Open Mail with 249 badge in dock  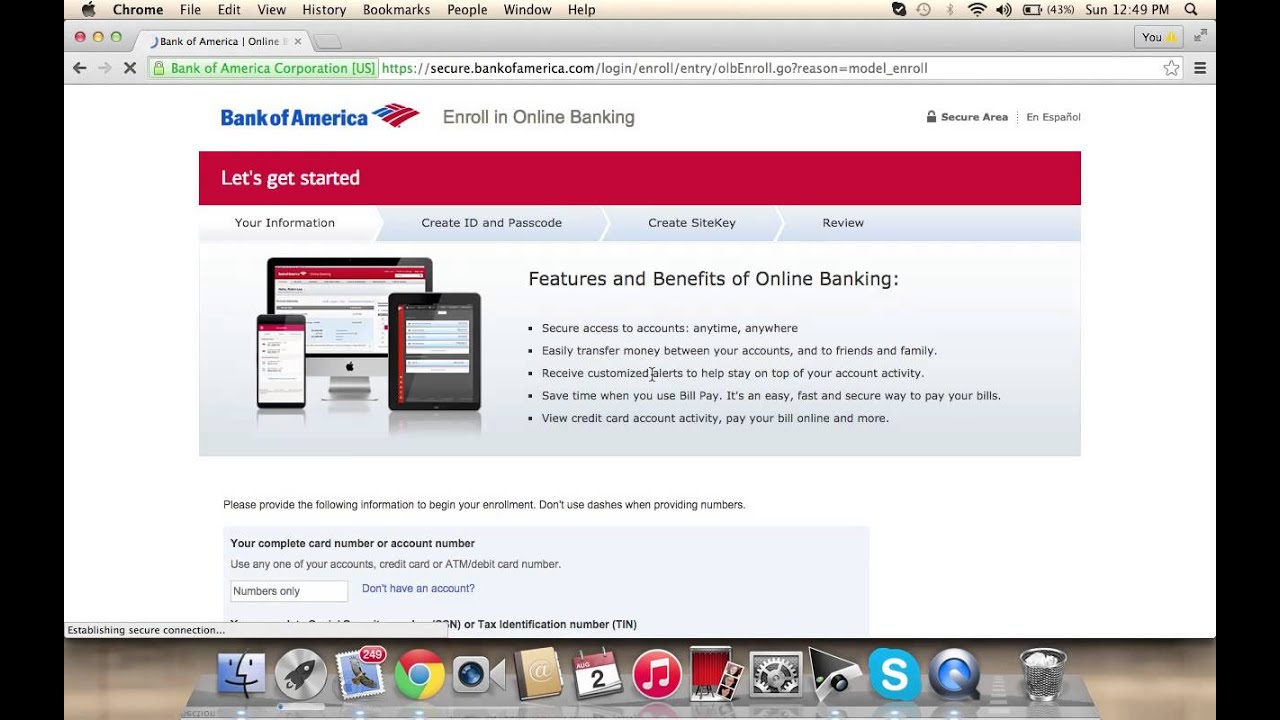[360, 673]
